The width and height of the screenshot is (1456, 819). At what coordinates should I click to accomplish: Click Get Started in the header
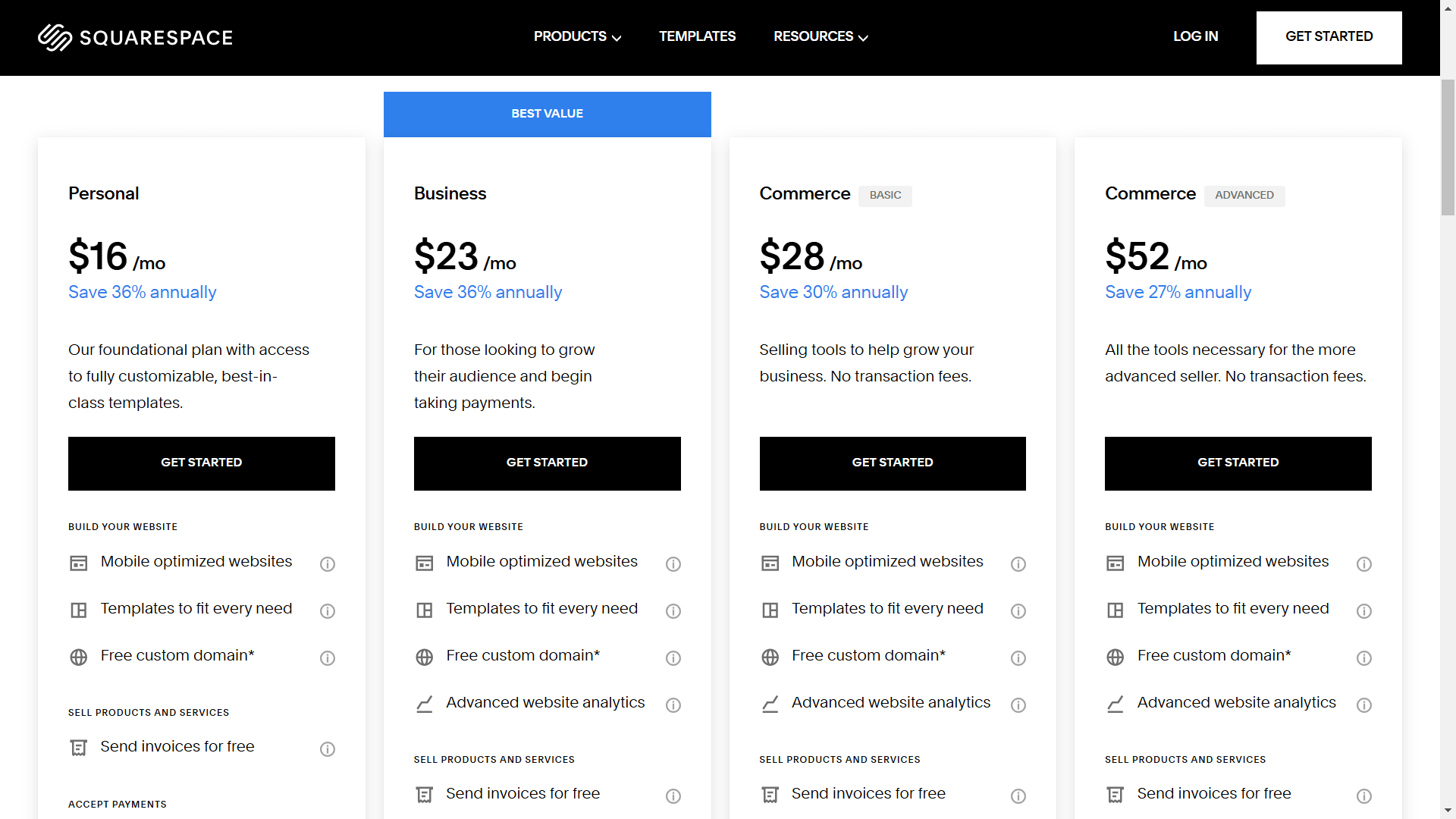coord(1329,37)
